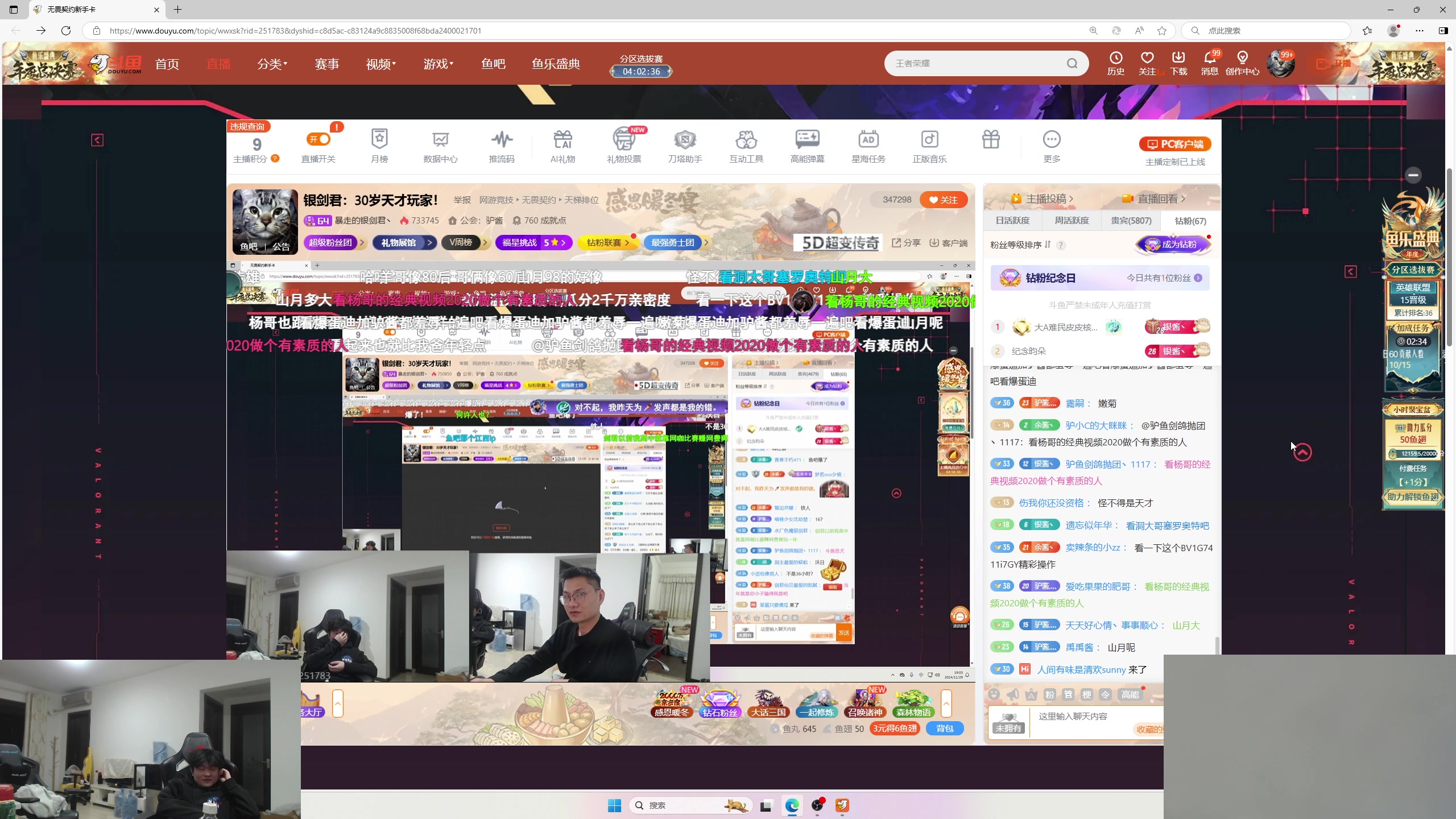Open the 数据中心 data center tool
1456x819 pixels.
click(440, 146)
